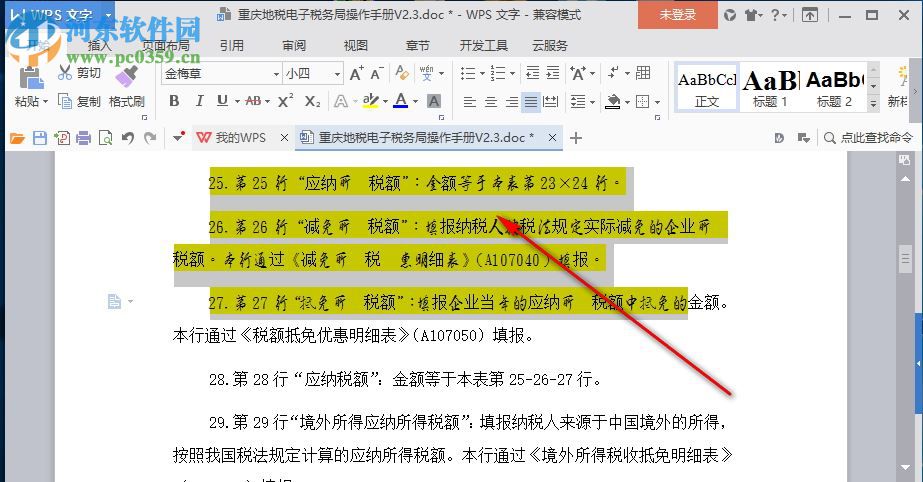Open bullet list style dropdown
This screenshot has height=482, width=923.
tap(482, 74)
